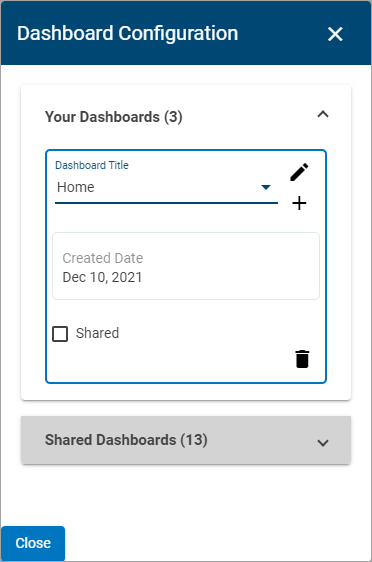Click the Created Date label text

102,258
